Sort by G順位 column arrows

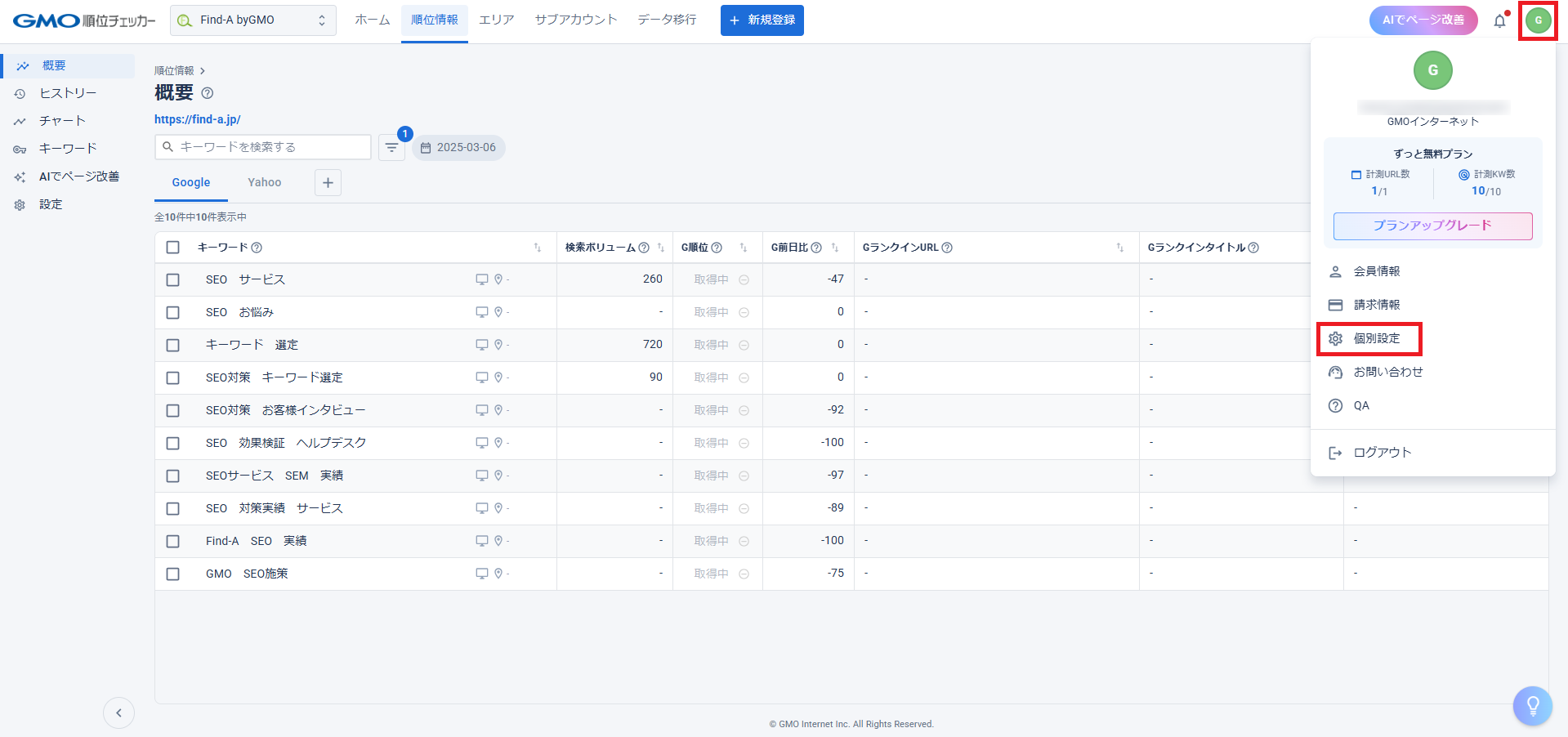point(744,248)
